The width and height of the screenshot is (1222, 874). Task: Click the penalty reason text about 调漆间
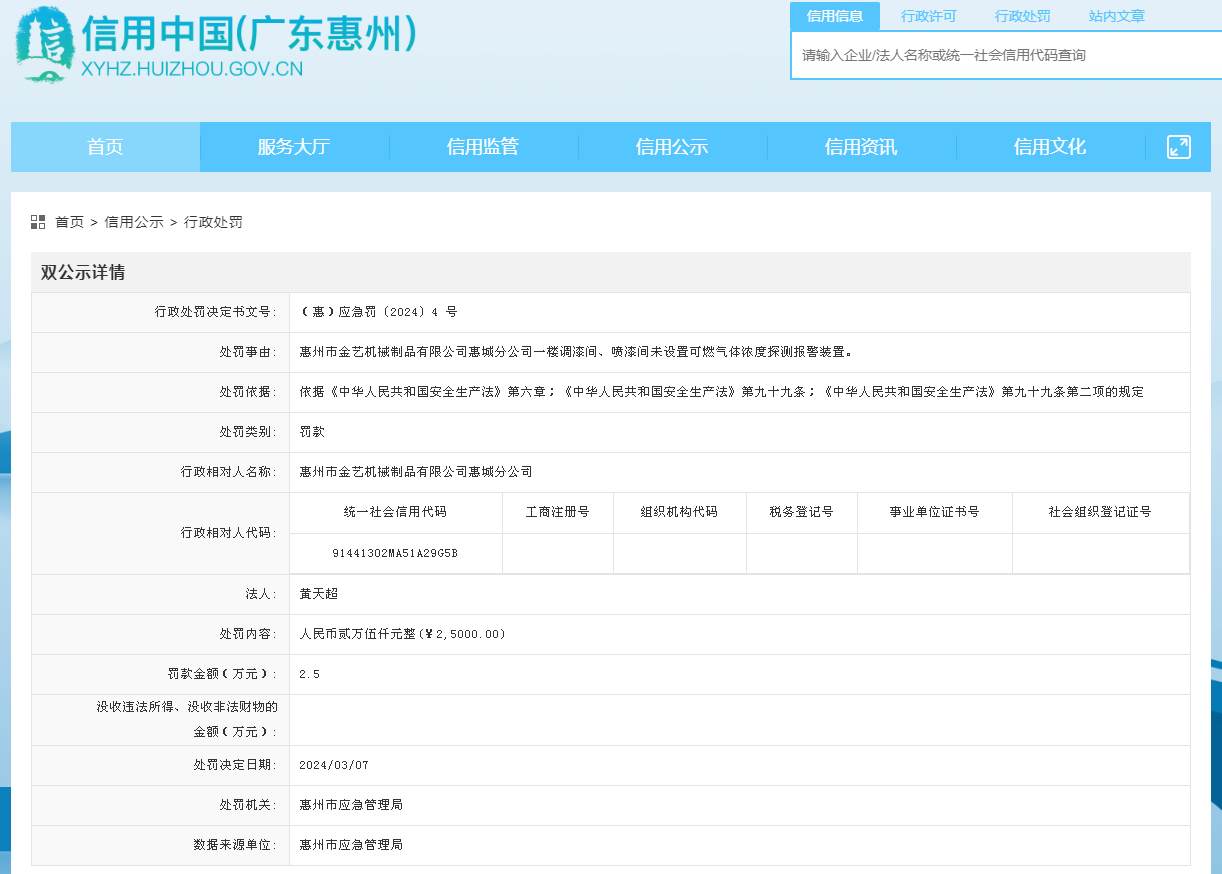577,352
